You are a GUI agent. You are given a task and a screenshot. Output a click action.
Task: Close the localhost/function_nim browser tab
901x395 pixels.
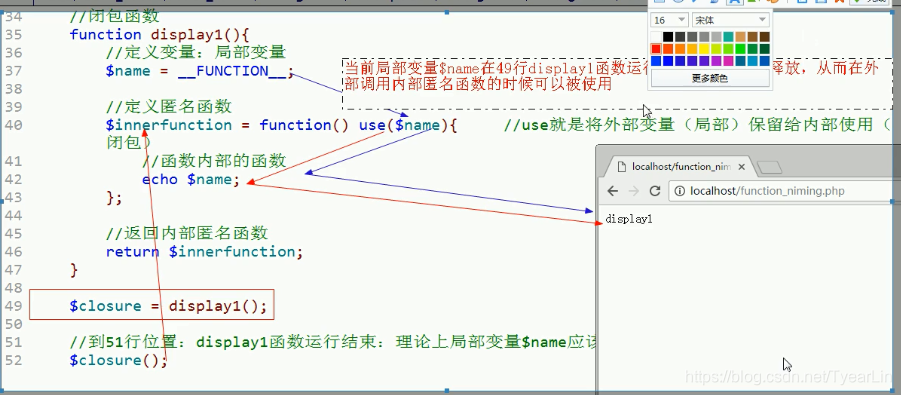741,167
